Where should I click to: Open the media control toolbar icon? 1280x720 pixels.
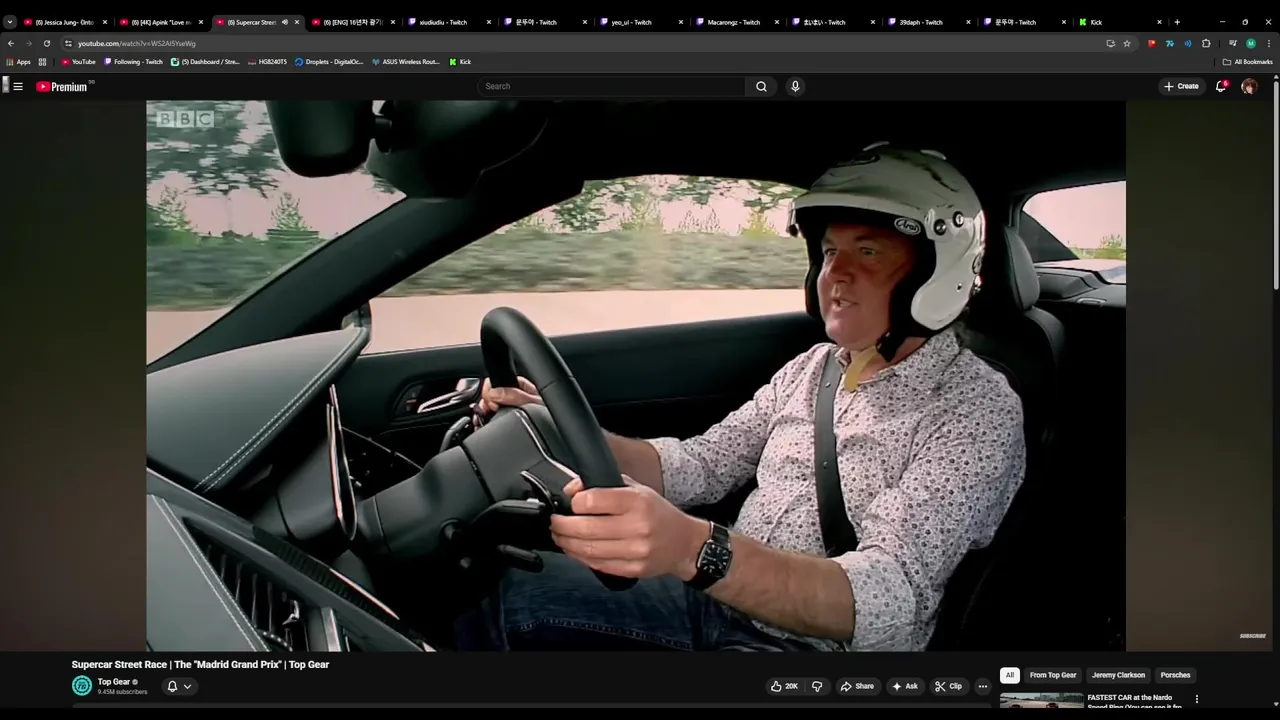[x=1233, y=43]
